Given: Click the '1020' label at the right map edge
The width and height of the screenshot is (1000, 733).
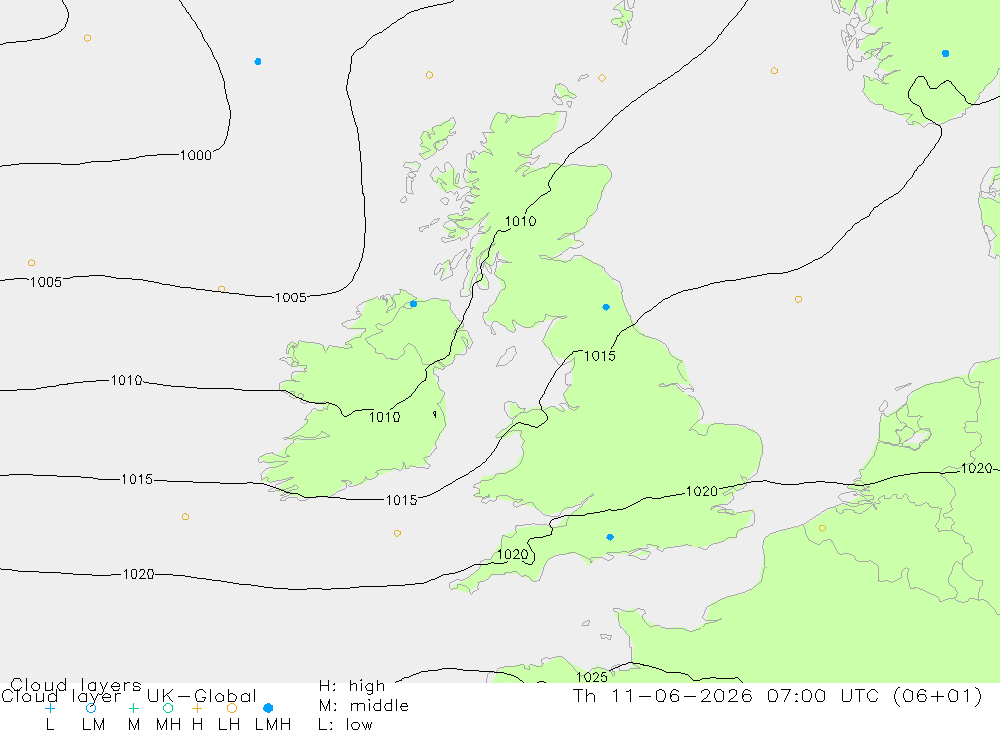Looking at the screenshot, I should (976, 468).
